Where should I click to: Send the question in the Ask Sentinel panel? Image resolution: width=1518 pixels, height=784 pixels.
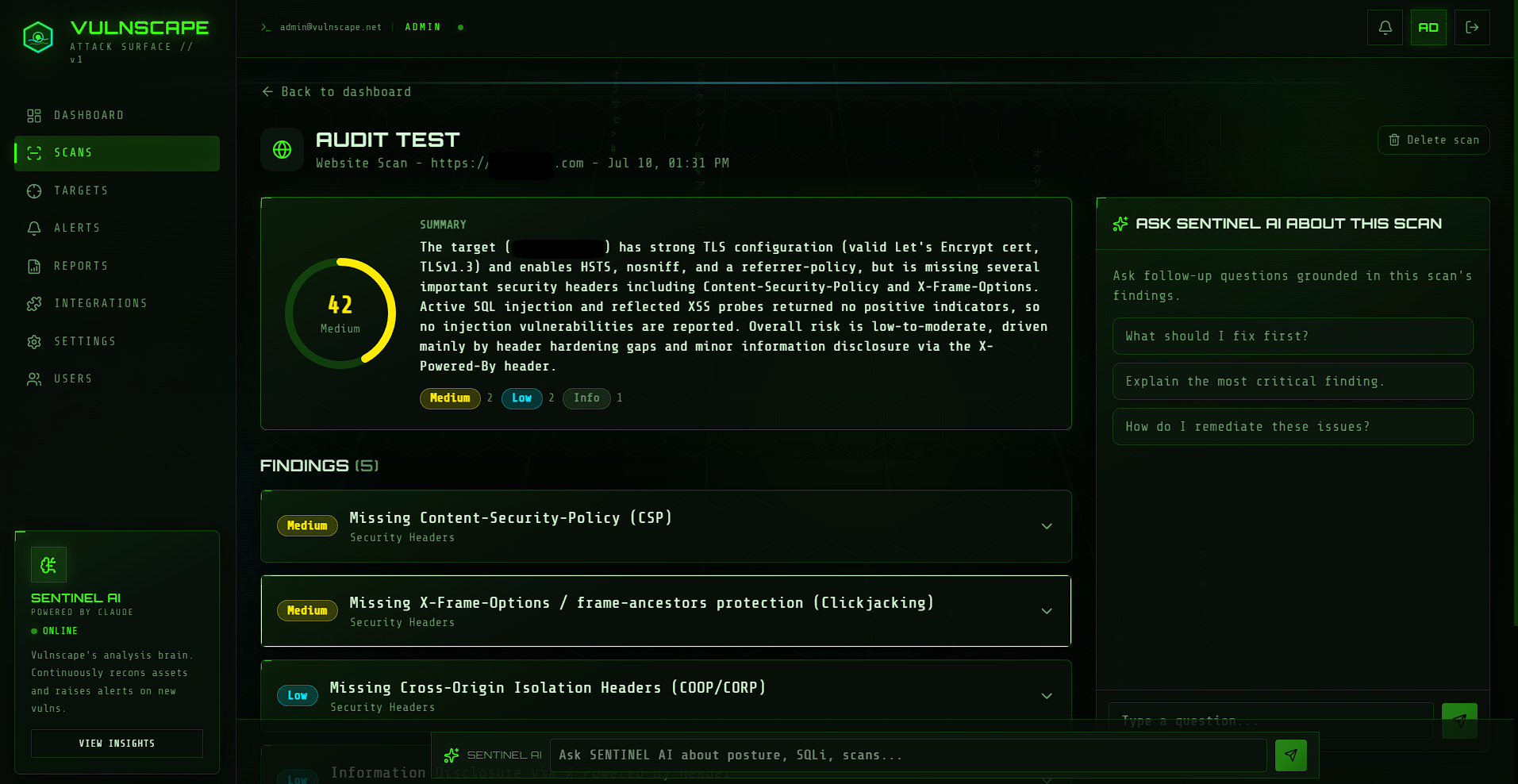click(x=1459, y=721)
